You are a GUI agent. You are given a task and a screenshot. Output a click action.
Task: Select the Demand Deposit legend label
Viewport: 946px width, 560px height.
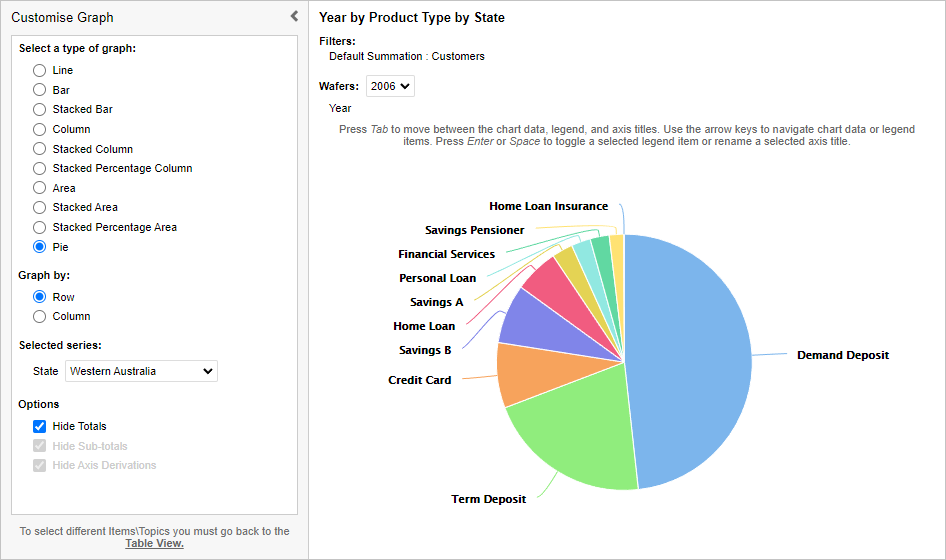(x=842, y=355)
